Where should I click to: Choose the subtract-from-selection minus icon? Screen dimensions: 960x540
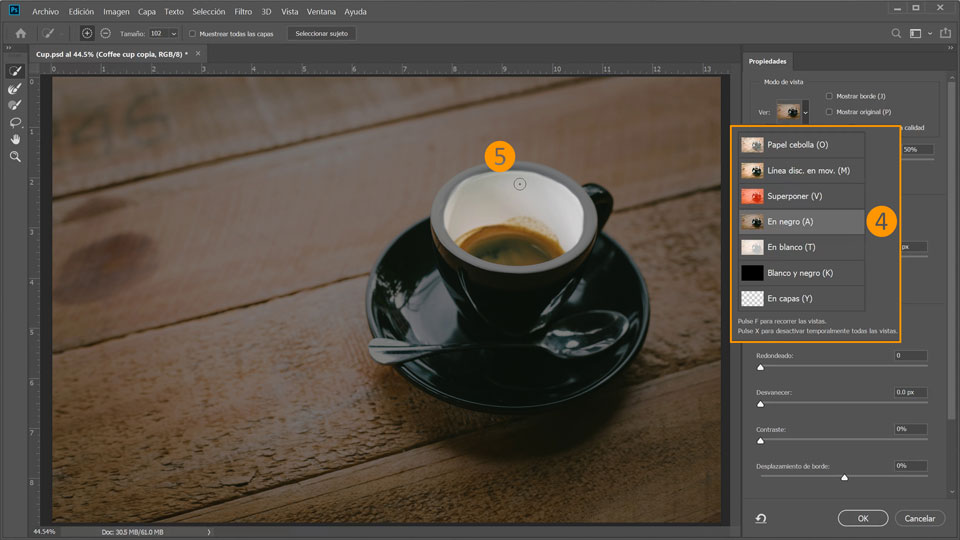(x=105, y=33)
